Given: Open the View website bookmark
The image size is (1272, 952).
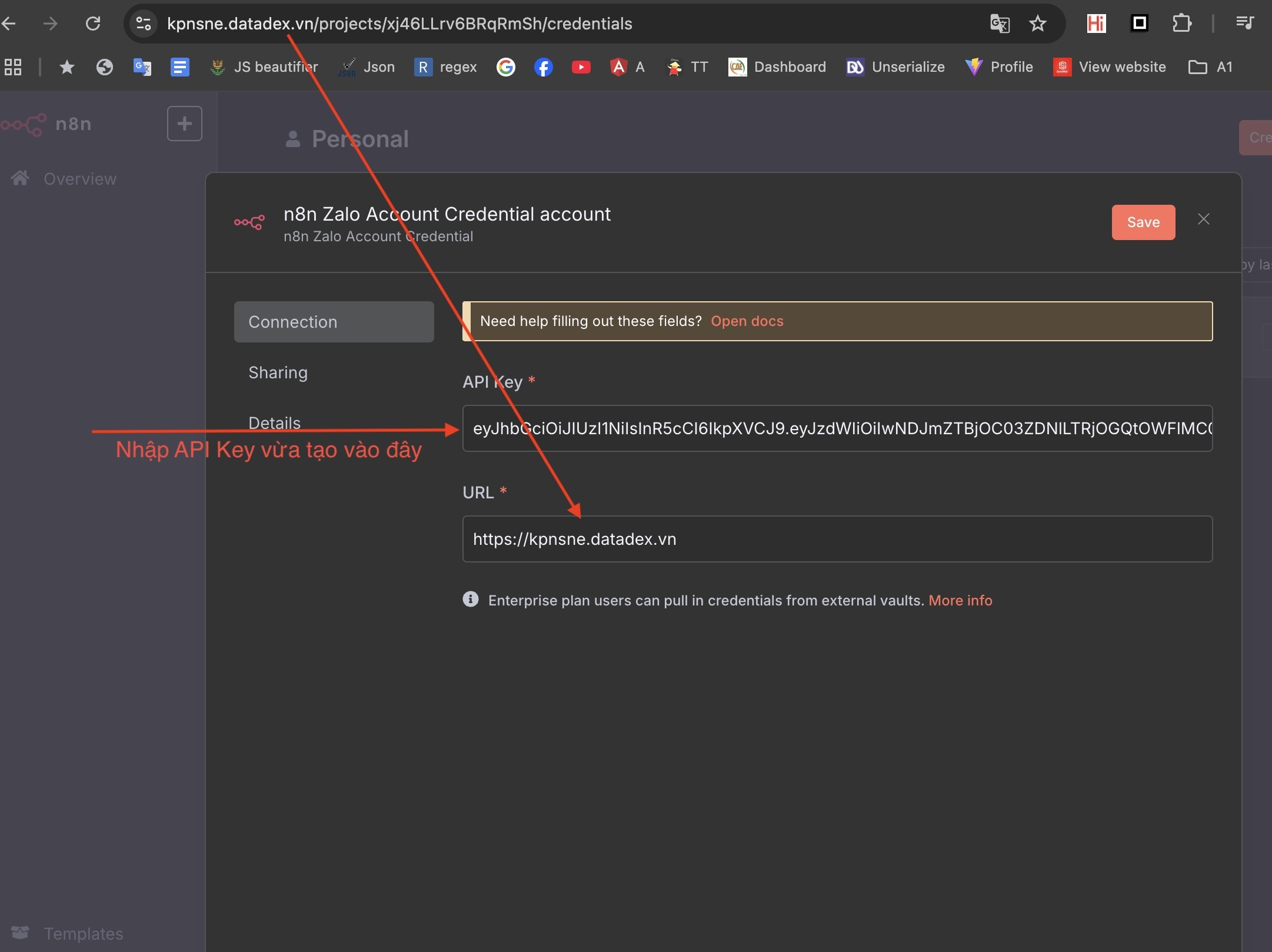Looking at the screenshot, I should [x=1109, y=67].
